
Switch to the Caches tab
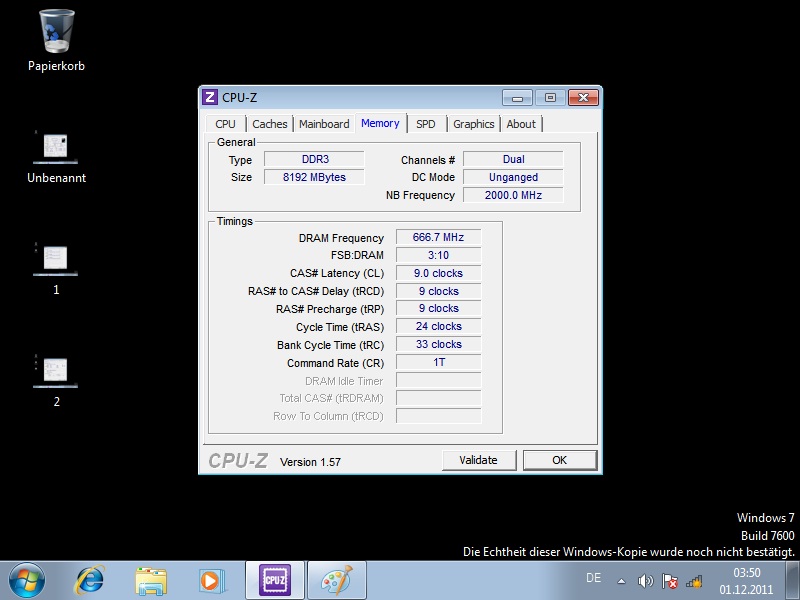click(x=269, y=124)
